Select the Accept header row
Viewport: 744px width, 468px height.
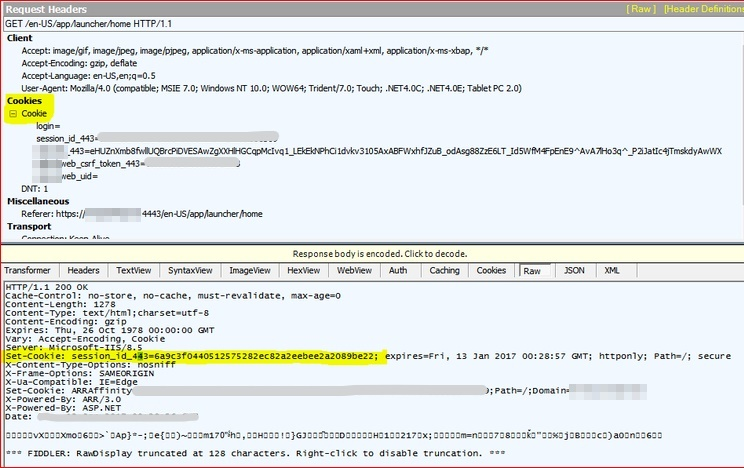(x=255, y=51)
